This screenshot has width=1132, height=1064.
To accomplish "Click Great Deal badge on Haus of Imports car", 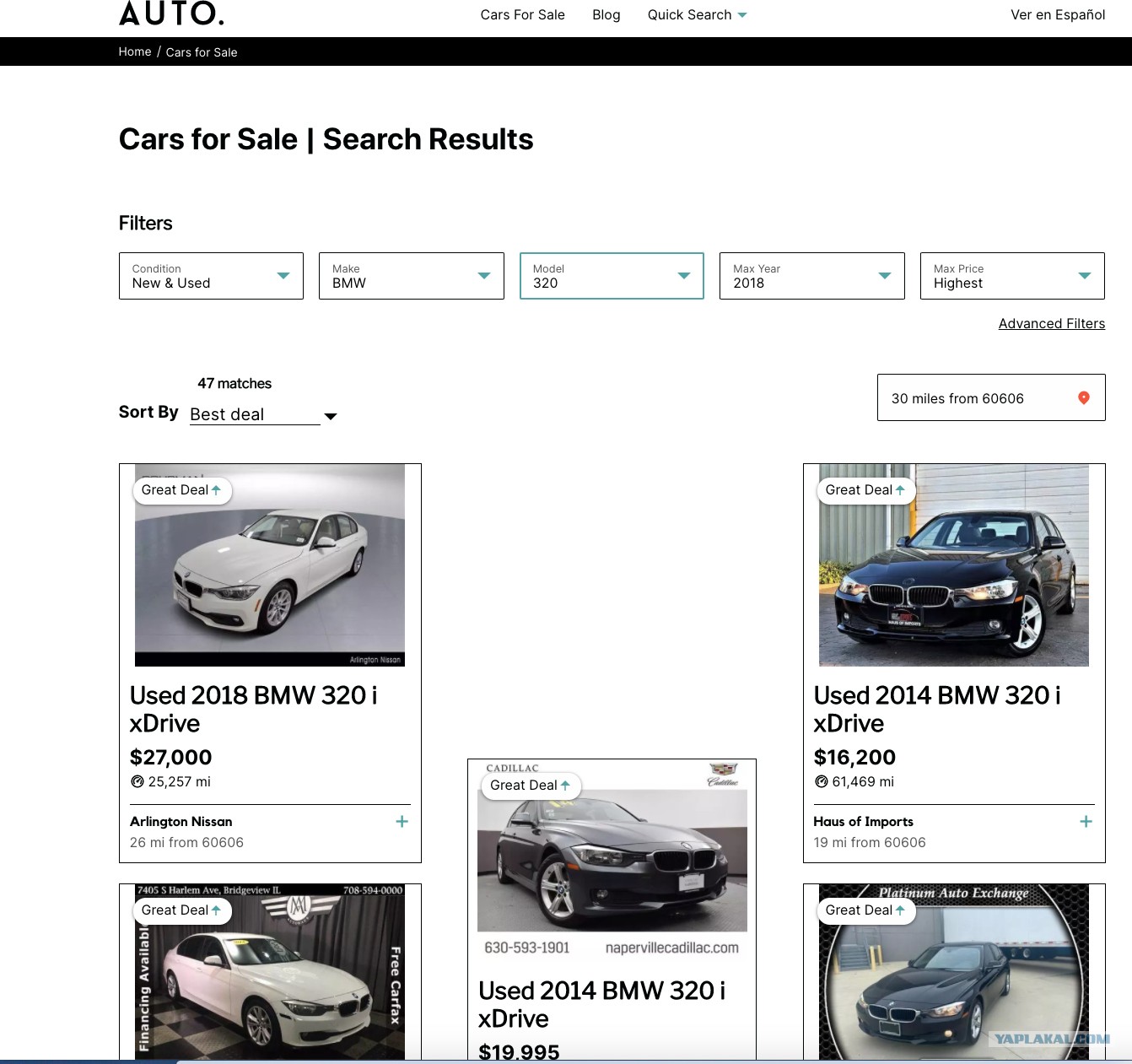I will point(866,490).
